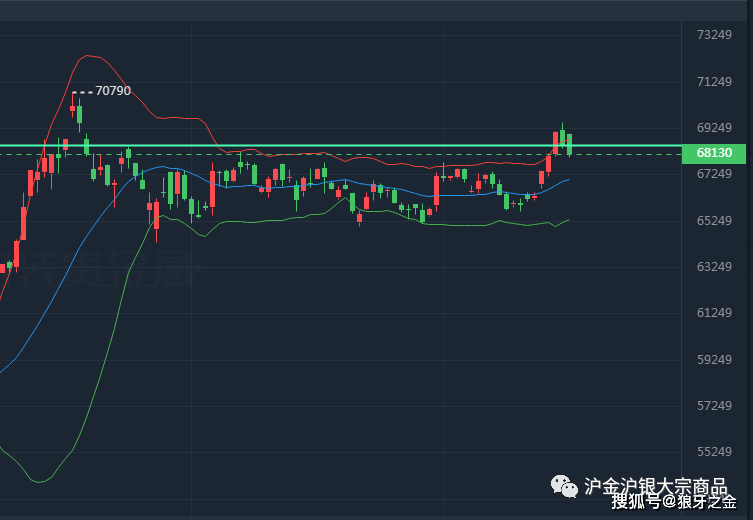Click the candlestick at the 70790 high
Image resolution: width=753 pixels, height=520 pixels.
click(x=73, y=105)
